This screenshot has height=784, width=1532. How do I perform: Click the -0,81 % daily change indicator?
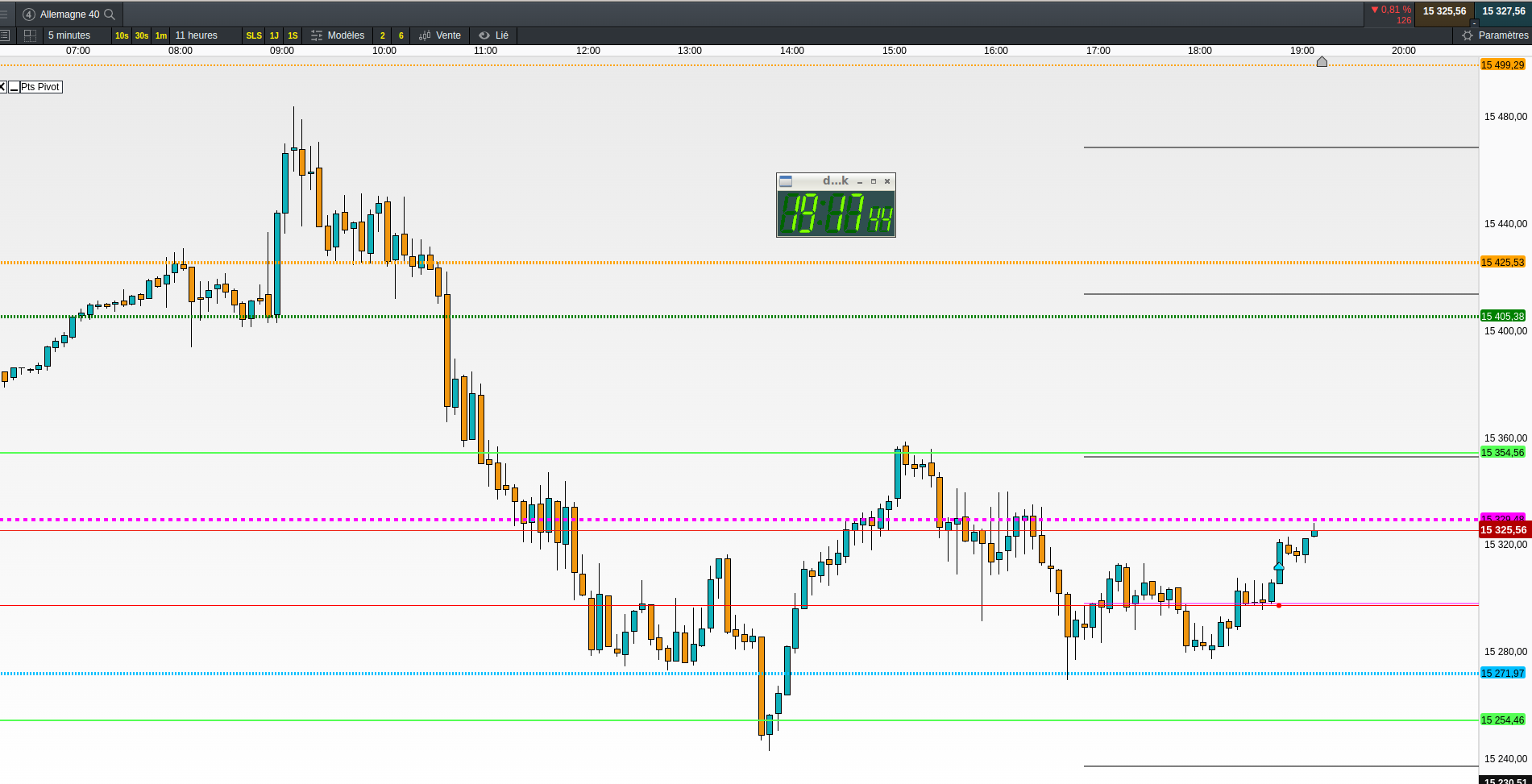1391,15
